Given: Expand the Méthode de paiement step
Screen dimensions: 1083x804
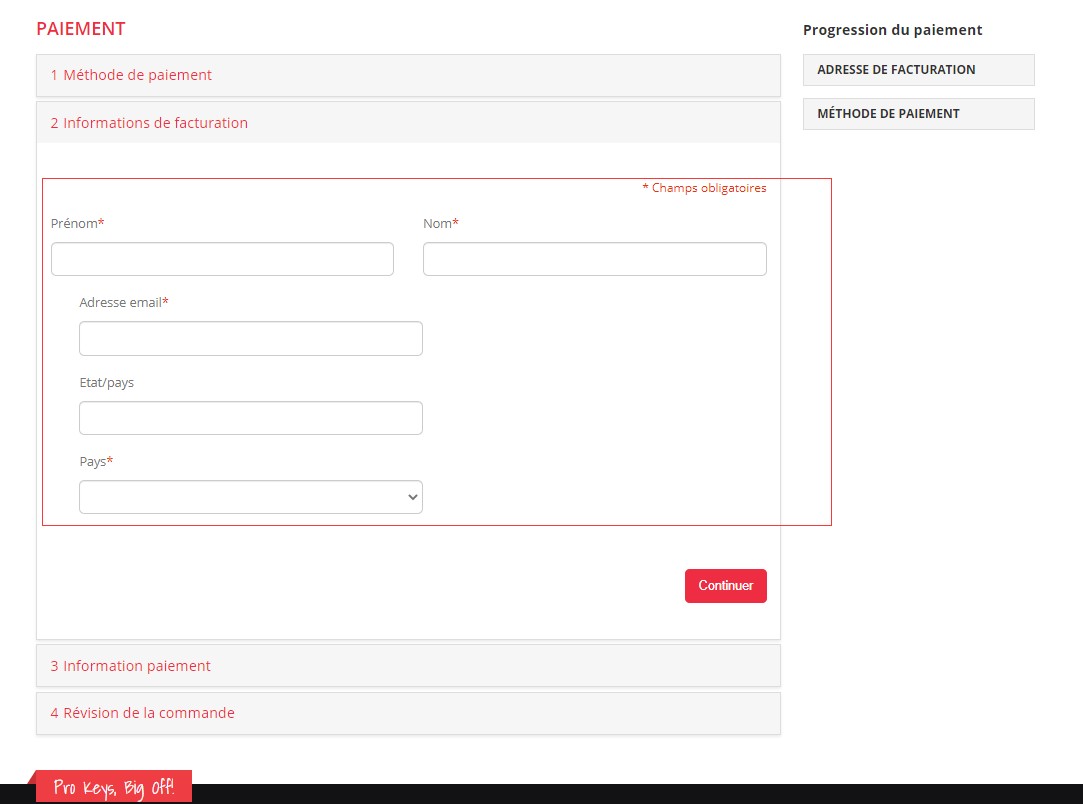Looking at the screenshot, I should (131, 75).
